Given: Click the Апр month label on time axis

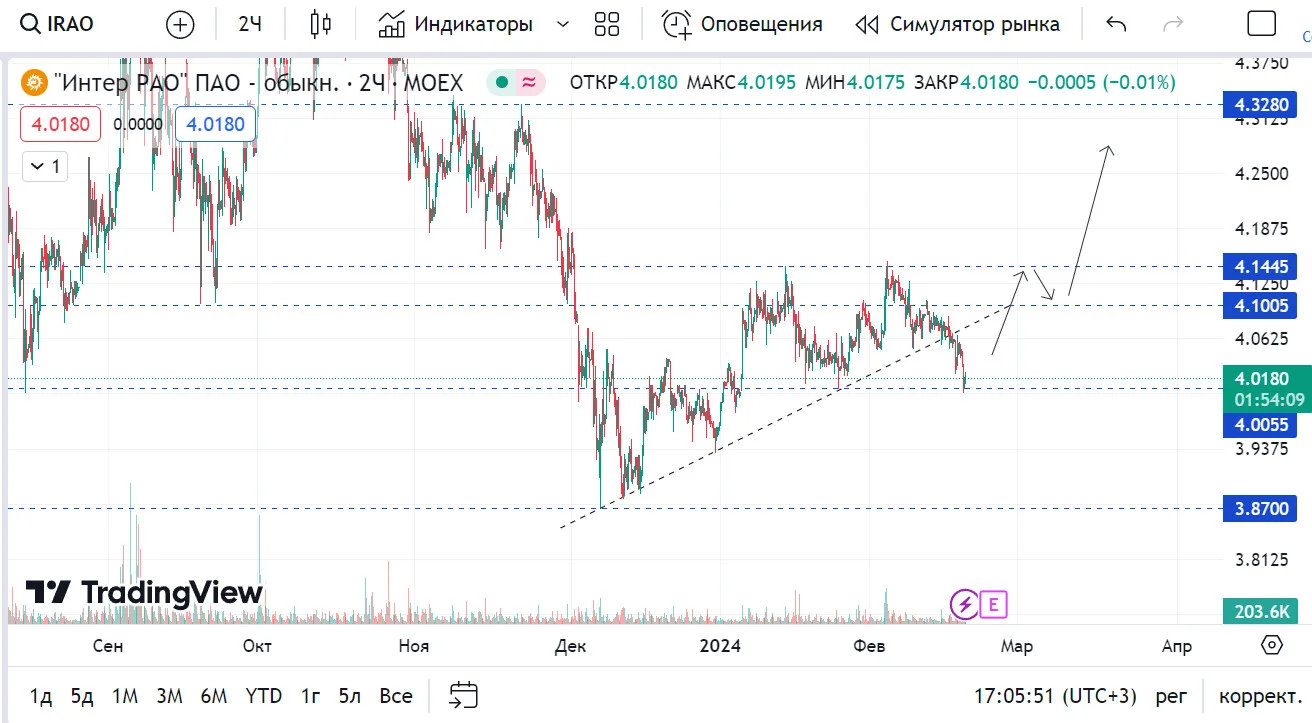Looking at the screenshot, I should 1177,646.
